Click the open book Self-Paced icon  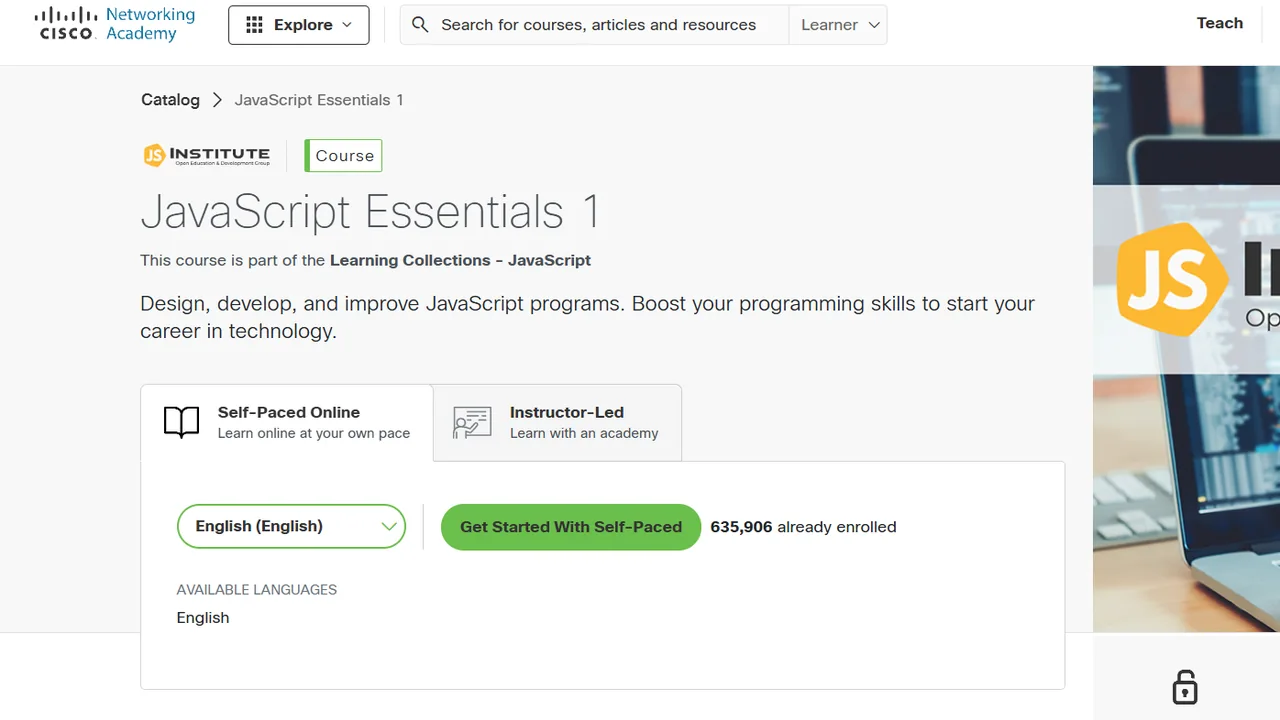181,422
